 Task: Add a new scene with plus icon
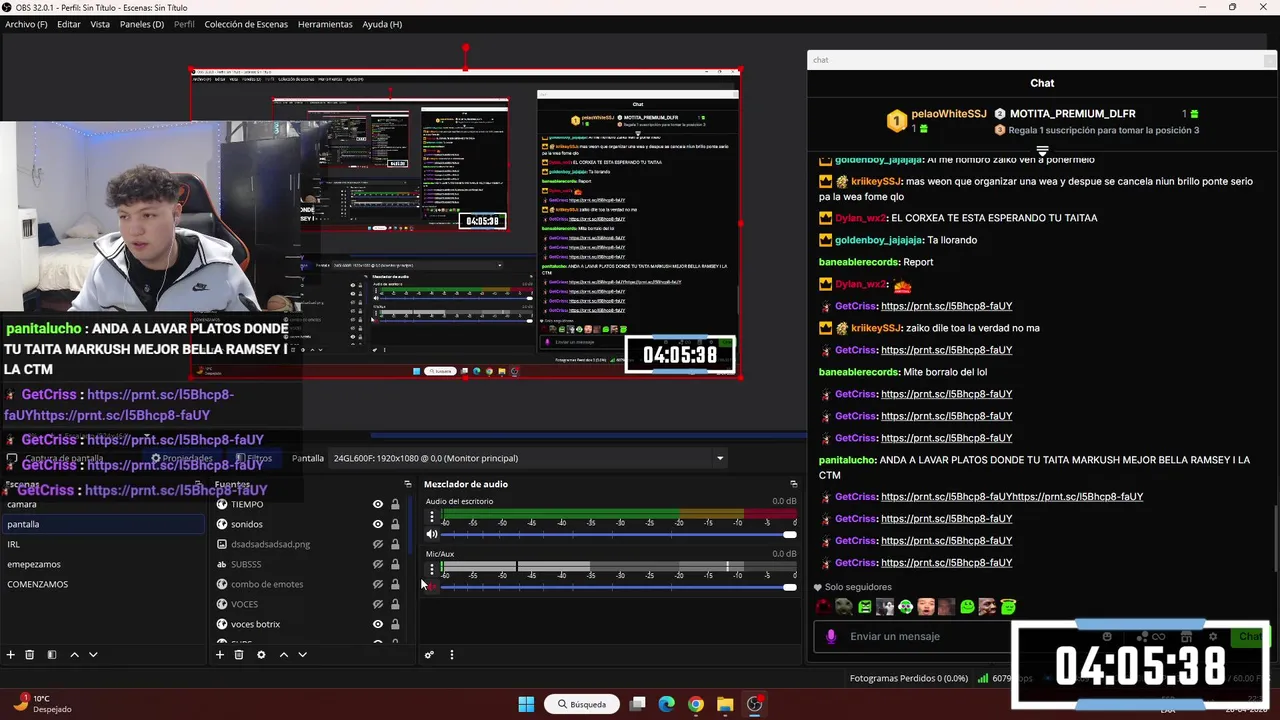(11, 655)
